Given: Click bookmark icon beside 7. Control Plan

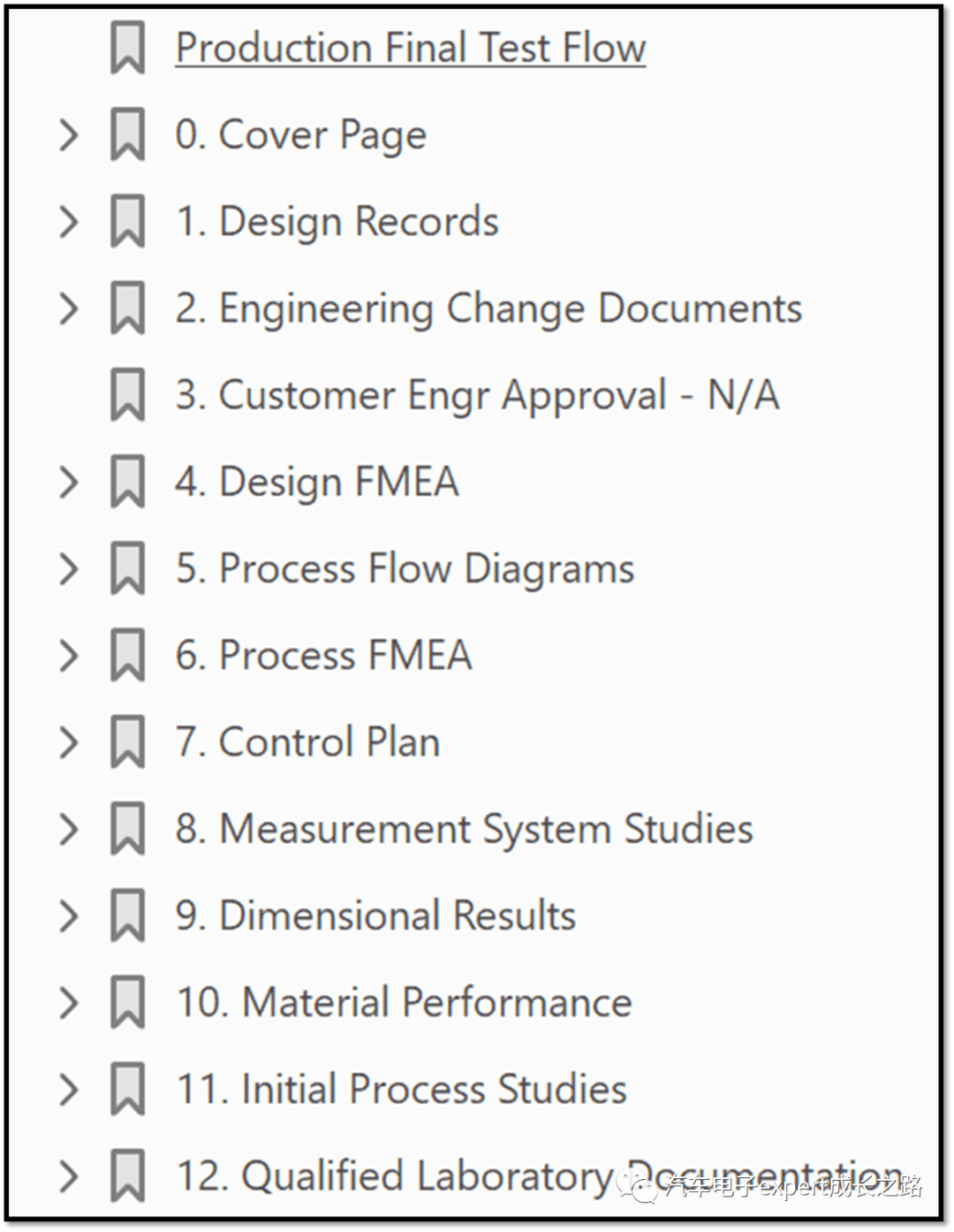Looking at the screenshot, I should (x=127, y=742).
